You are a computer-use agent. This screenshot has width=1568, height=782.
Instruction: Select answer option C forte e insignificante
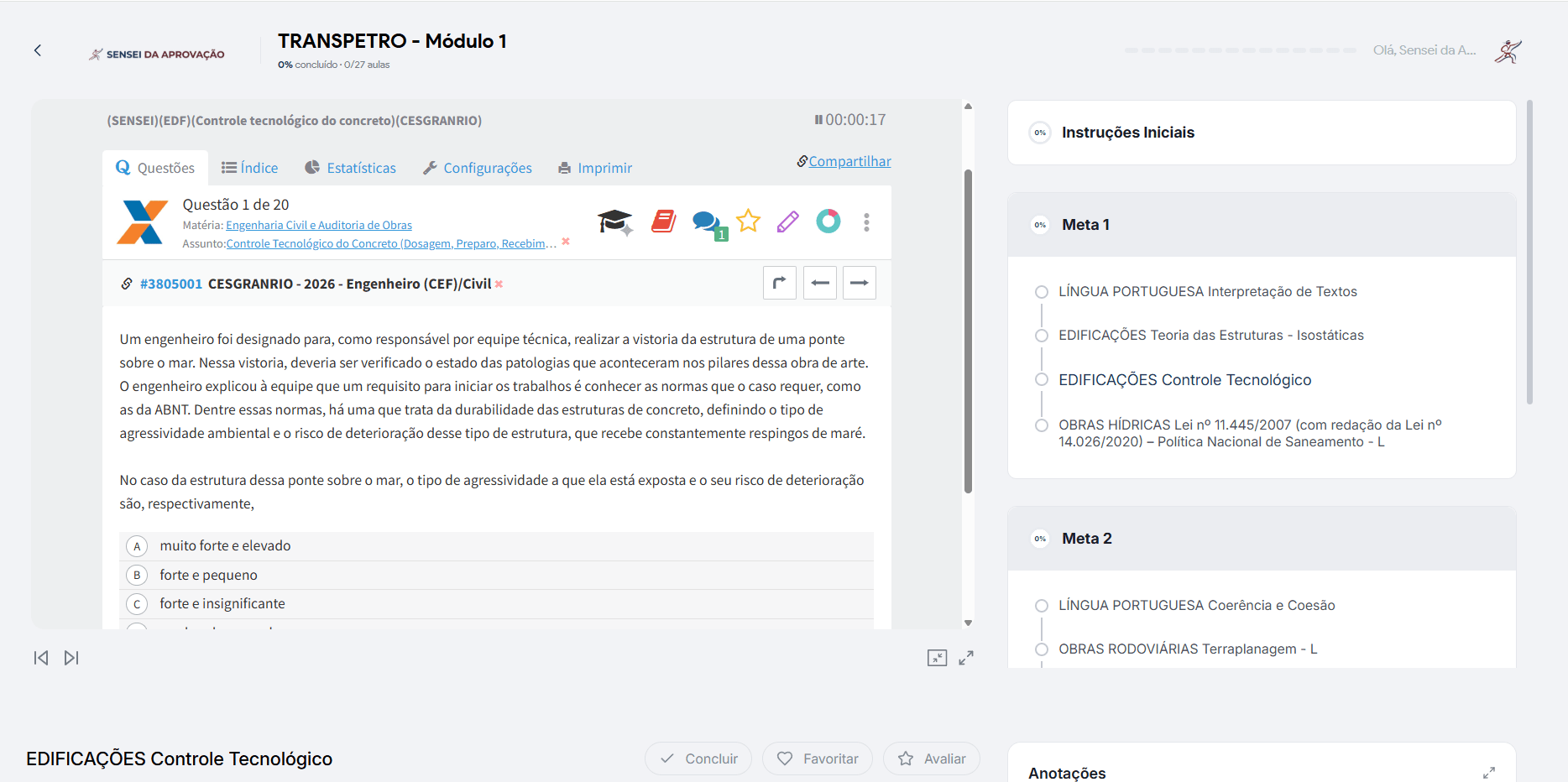(x=496, y=604)
